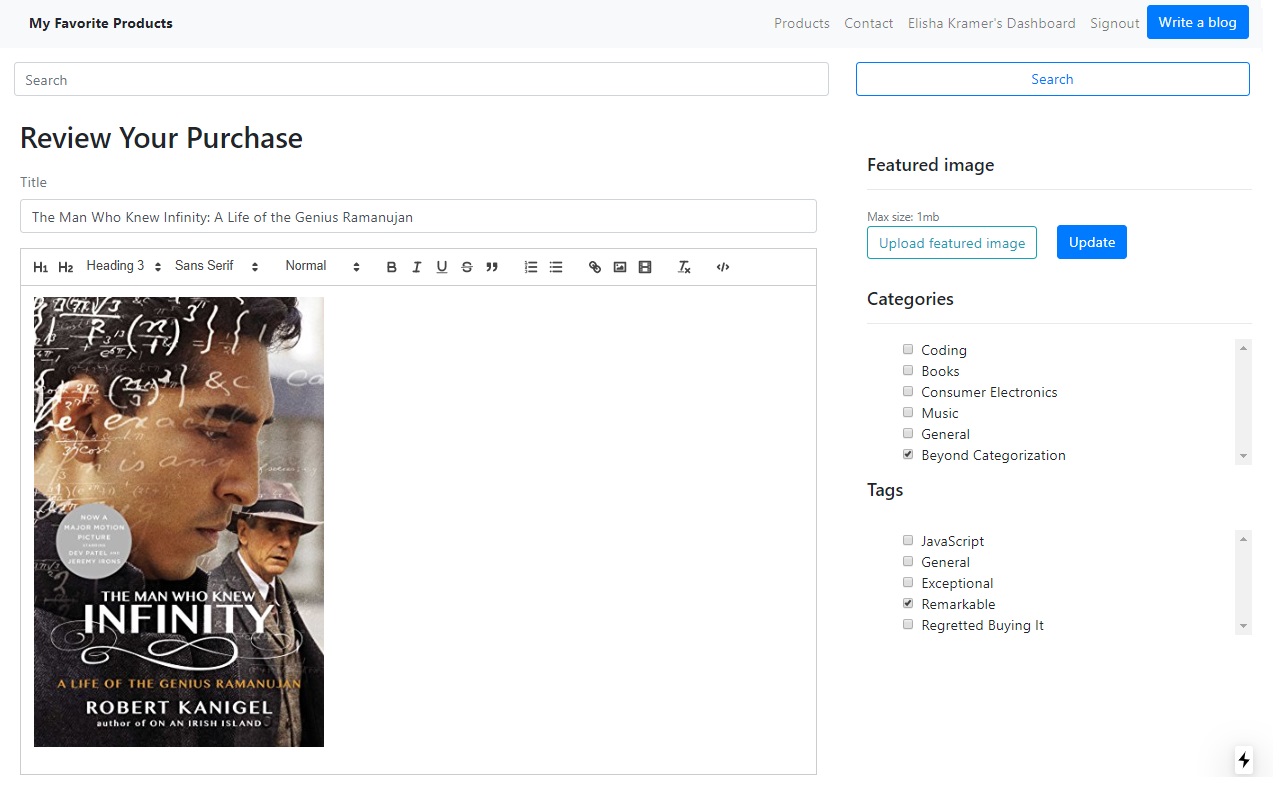This screenshot has width=1280, height=800.
Task: Open the Products nav link
Action: pyautogui.click(x=802, y=23)
